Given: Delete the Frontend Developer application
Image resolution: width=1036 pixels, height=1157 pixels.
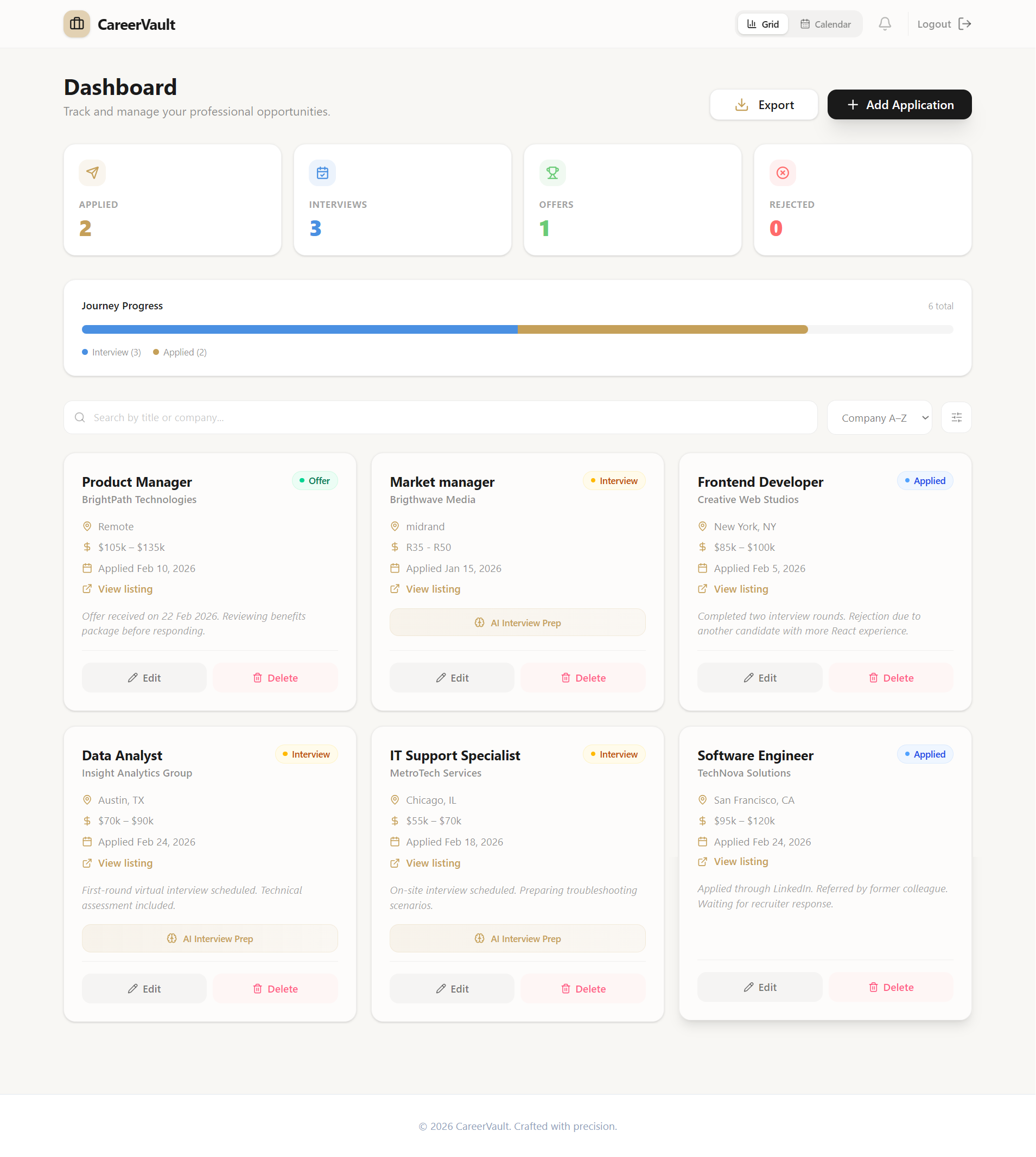Looking at the screenshot, I should (892, 678).
